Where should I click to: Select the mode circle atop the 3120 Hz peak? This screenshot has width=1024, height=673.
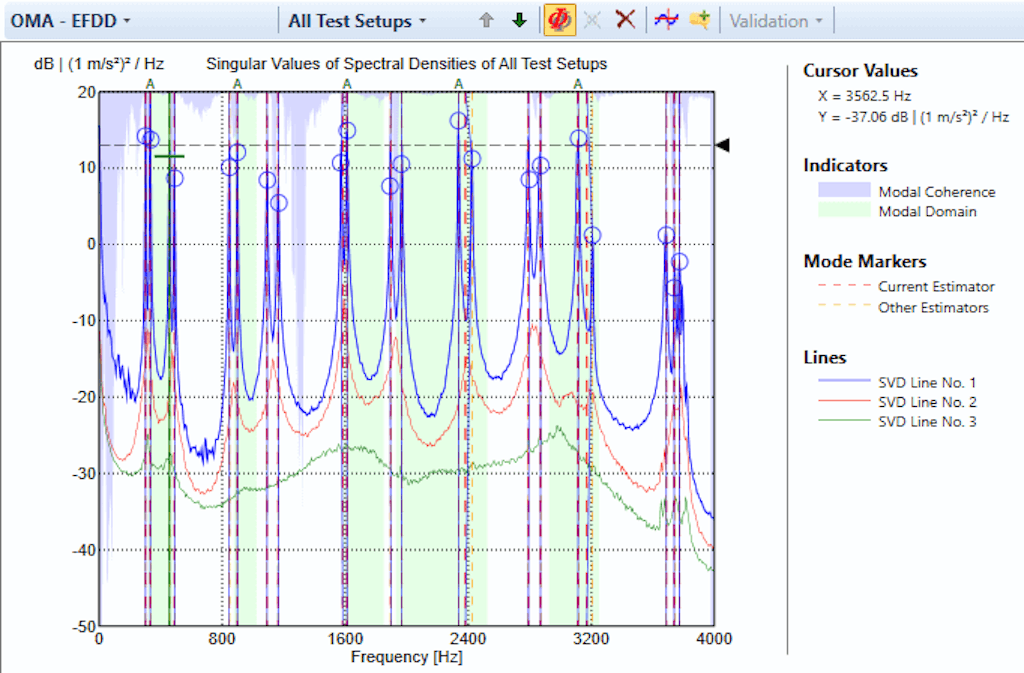tap(579, 138)
